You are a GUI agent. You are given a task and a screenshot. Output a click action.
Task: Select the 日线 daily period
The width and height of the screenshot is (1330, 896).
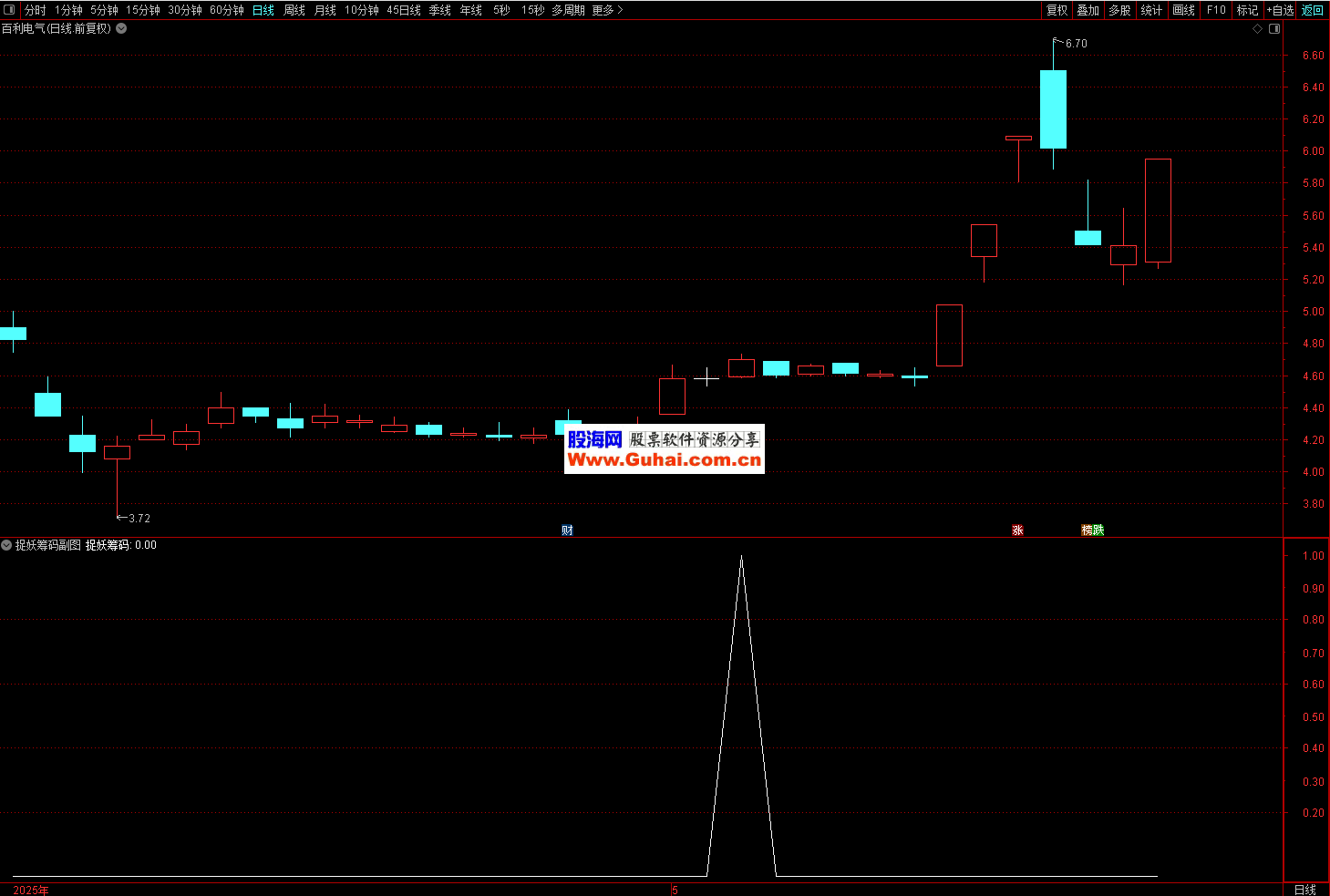[x=263, y=10]
